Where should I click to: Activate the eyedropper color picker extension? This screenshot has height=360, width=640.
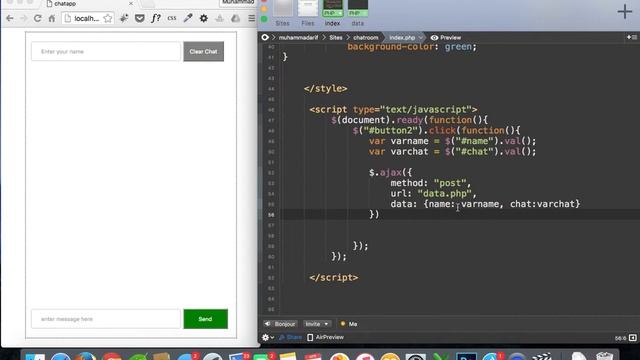[x=188, y=18]
